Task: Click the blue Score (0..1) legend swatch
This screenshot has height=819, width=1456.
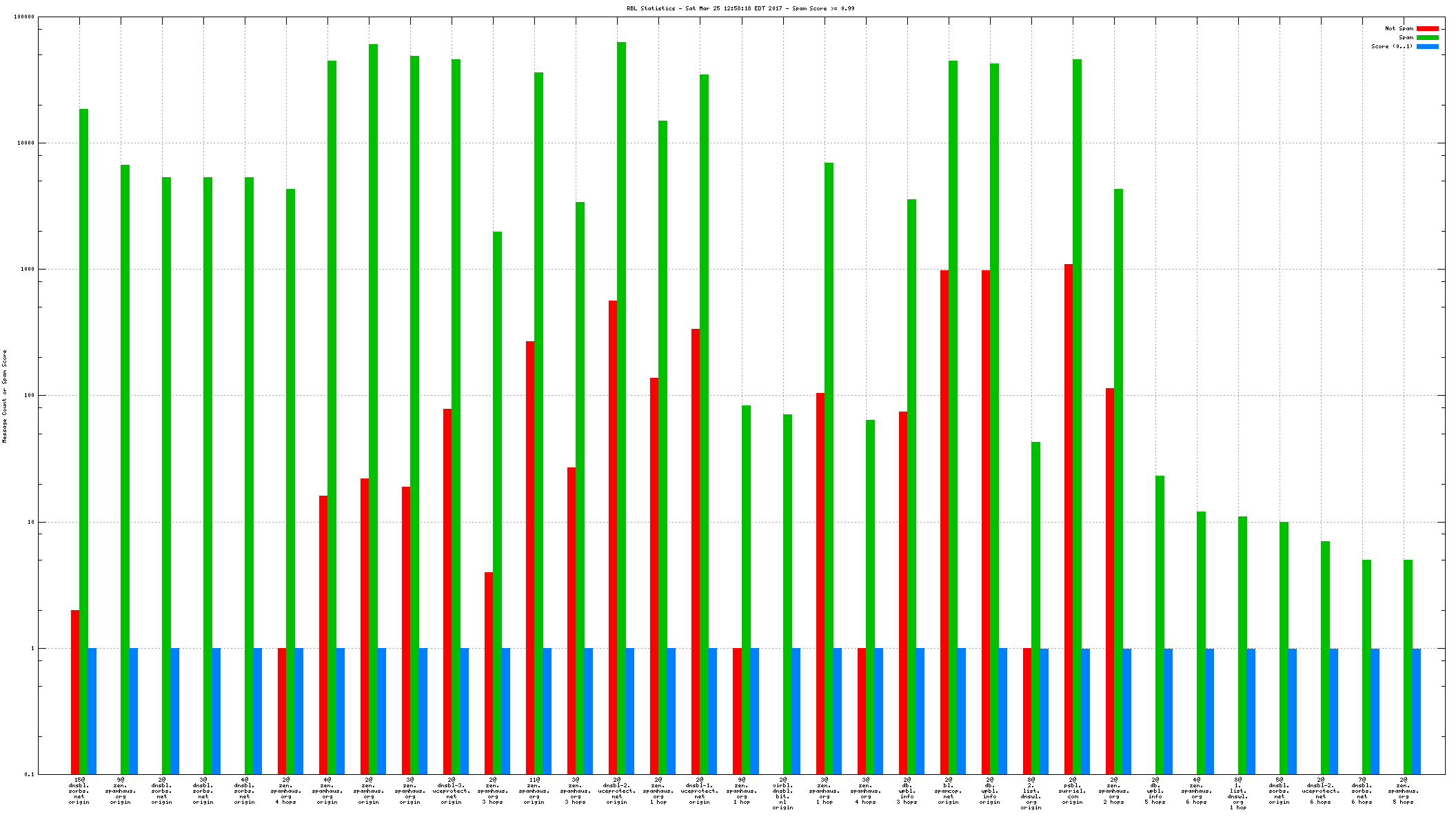Action: pyautogui.click(x=1427, y=47)
